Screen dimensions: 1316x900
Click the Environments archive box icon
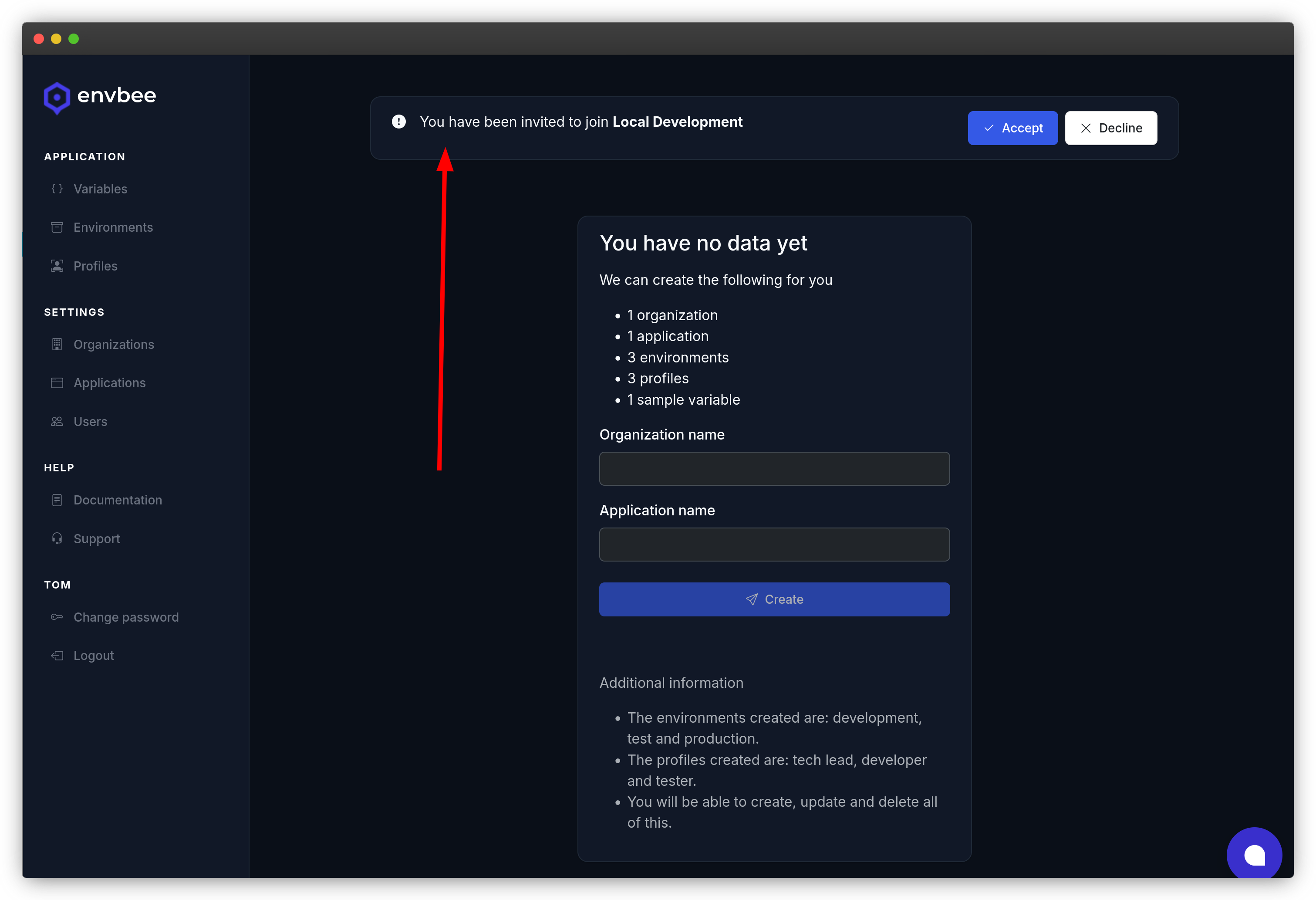click(57, 227)
